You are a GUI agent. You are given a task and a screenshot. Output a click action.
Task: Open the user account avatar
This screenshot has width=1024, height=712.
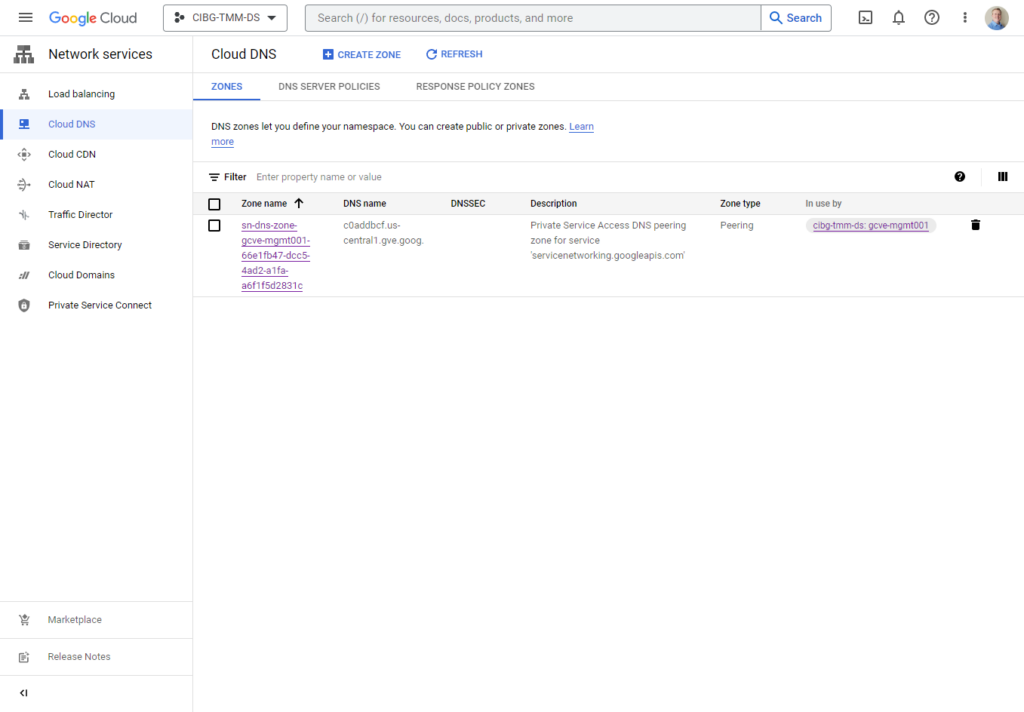coord(997,18)
